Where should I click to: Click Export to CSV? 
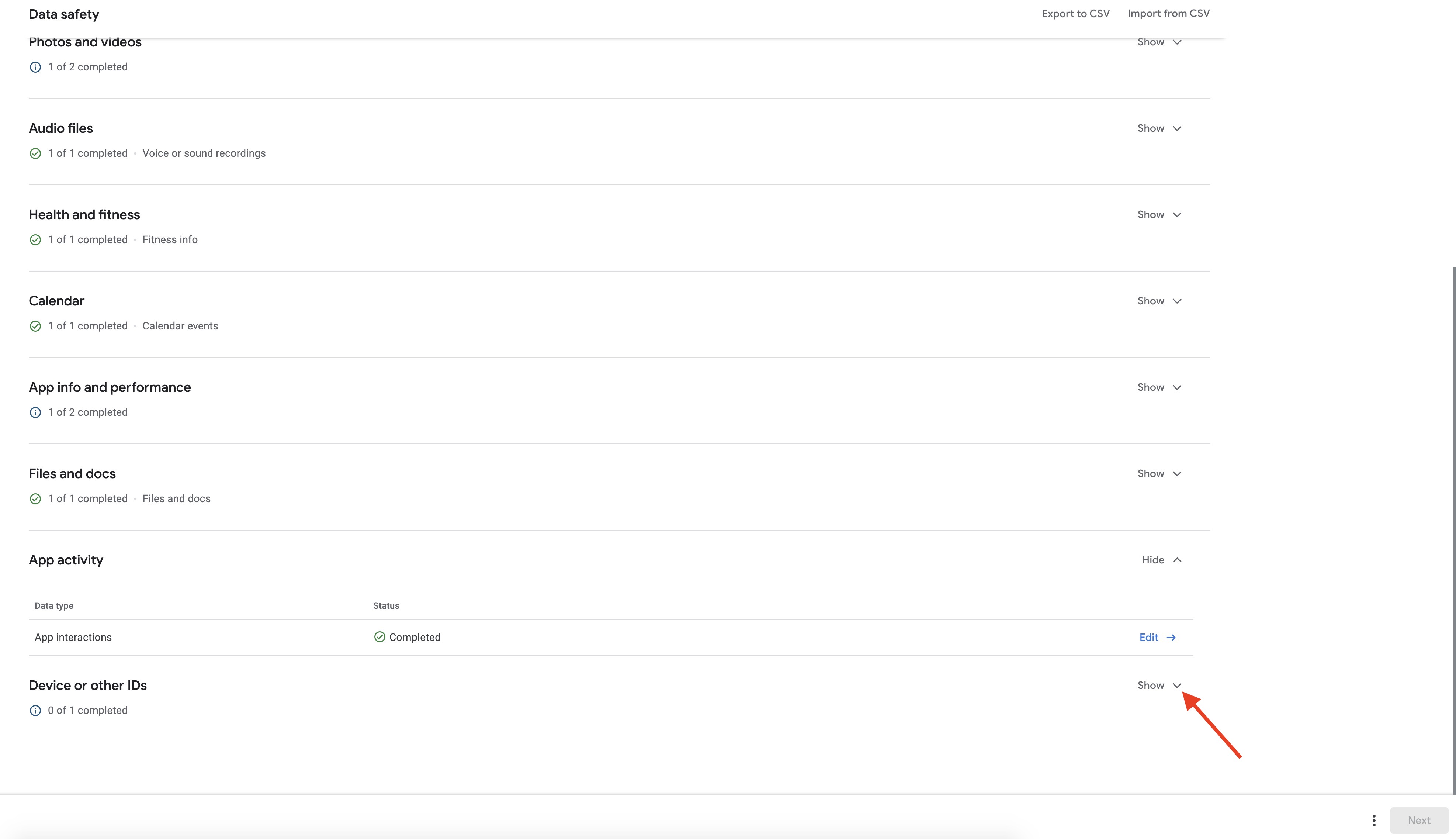click(x=1075, y=14)
